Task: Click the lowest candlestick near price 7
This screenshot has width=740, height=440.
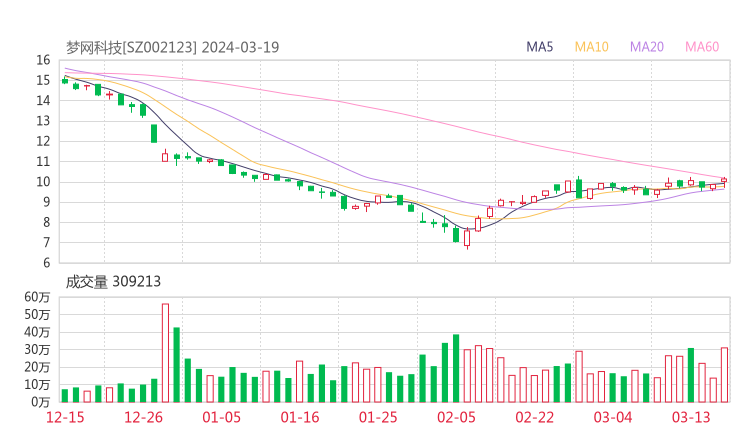Action: pyautogui.click(x=467, y=237)
